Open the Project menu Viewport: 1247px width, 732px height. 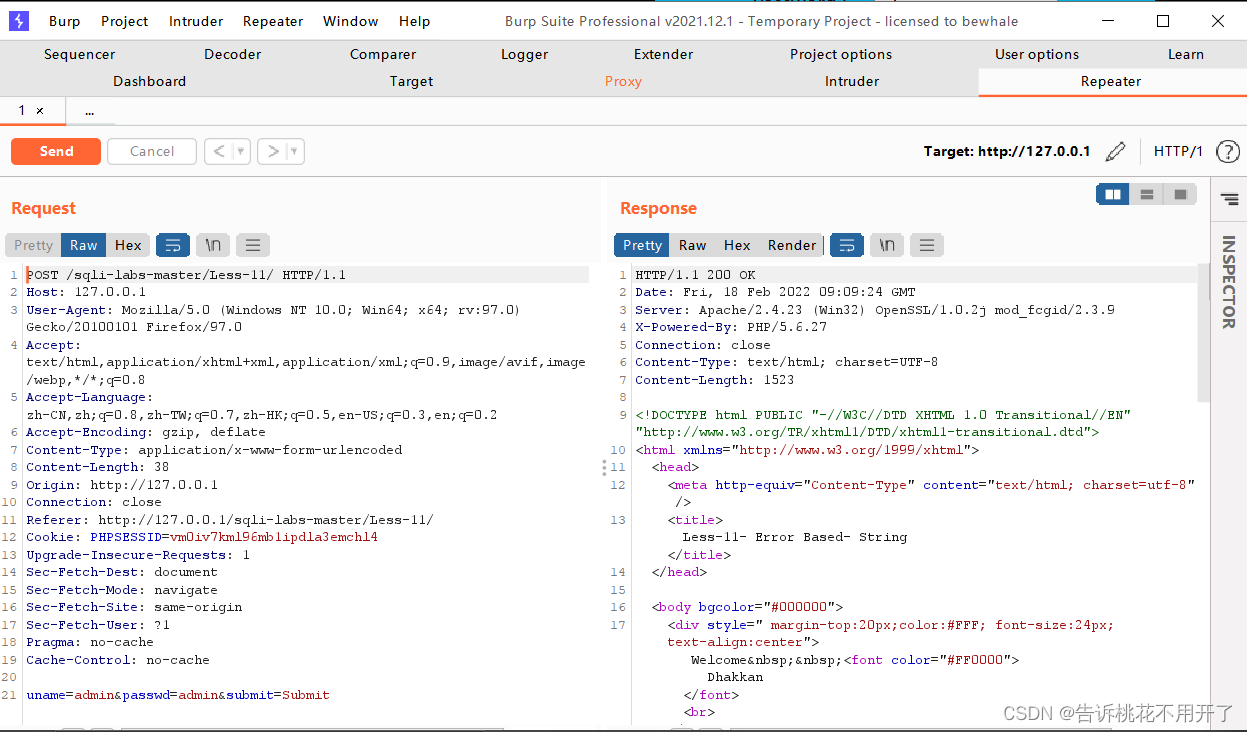click(125, 21)
